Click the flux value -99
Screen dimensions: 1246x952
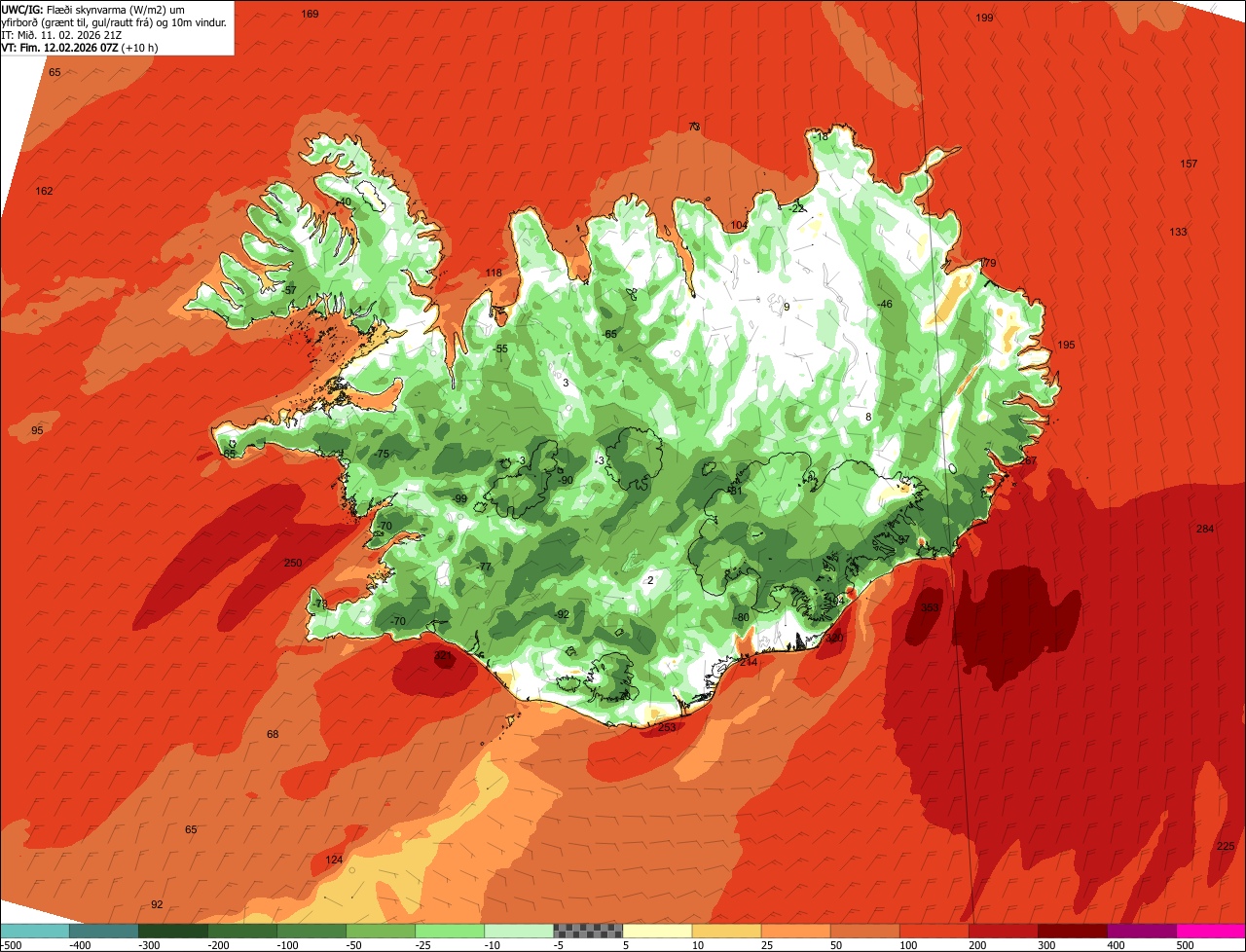(459, 498)
